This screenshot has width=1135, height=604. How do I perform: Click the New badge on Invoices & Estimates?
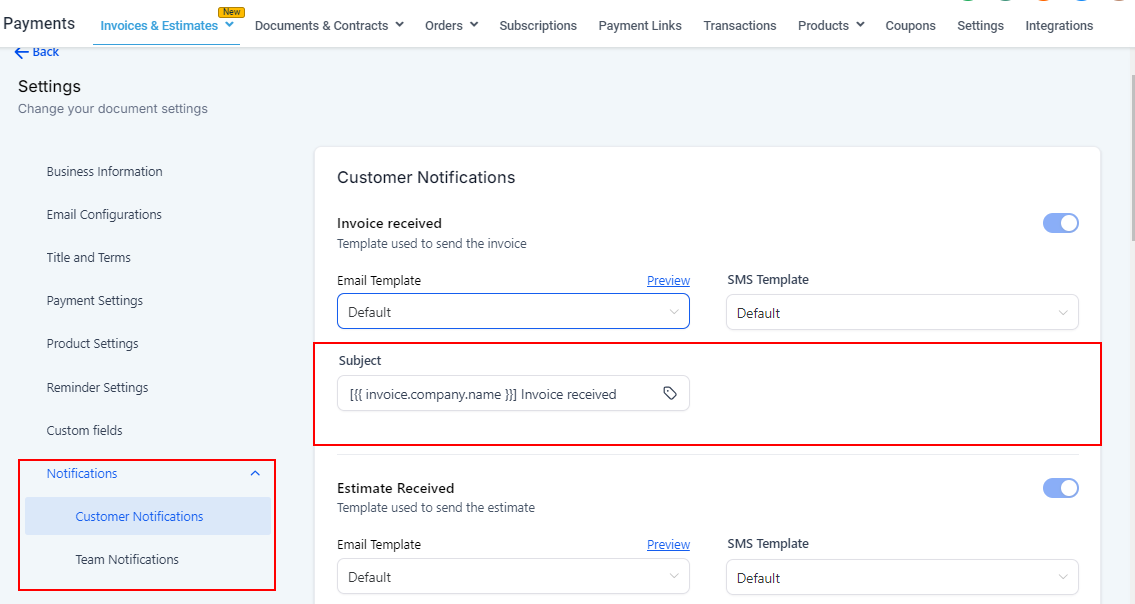pyautogui.click(x=232, y=12)
